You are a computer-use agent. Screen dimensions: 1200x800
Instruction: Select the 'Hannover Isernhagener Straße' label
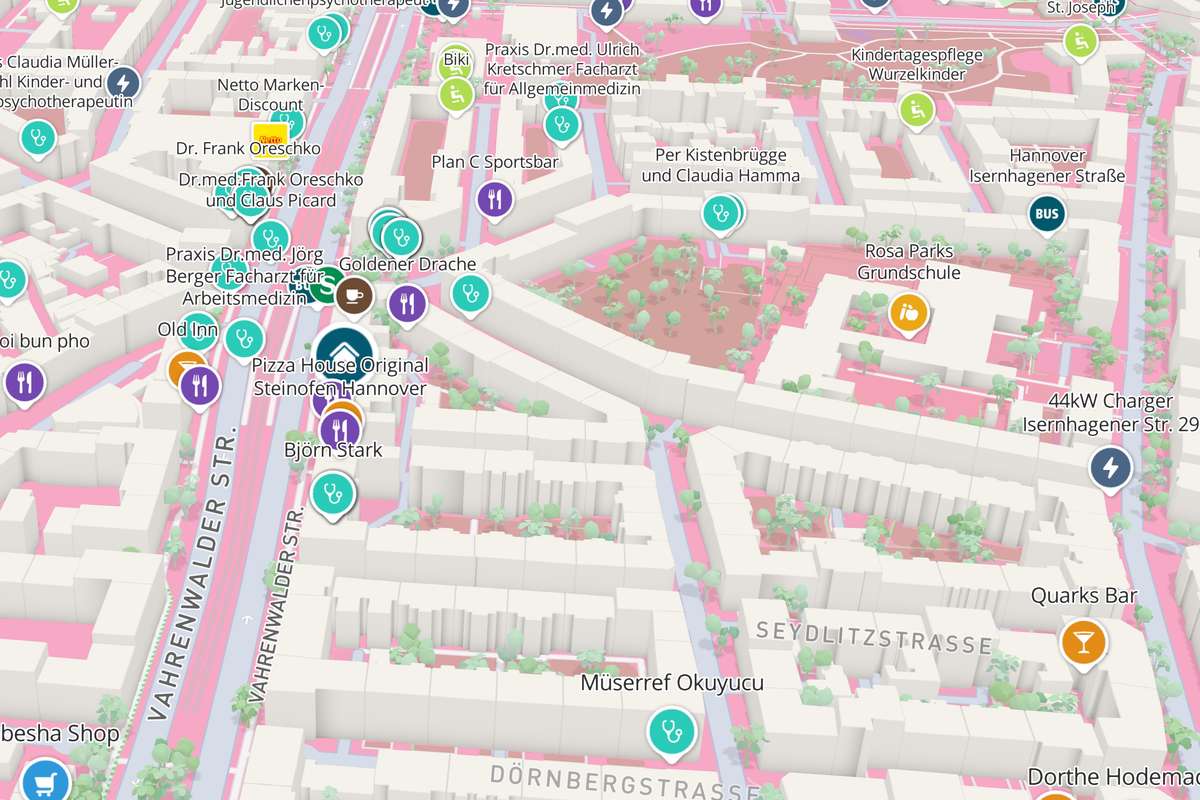click(1048, 166)
